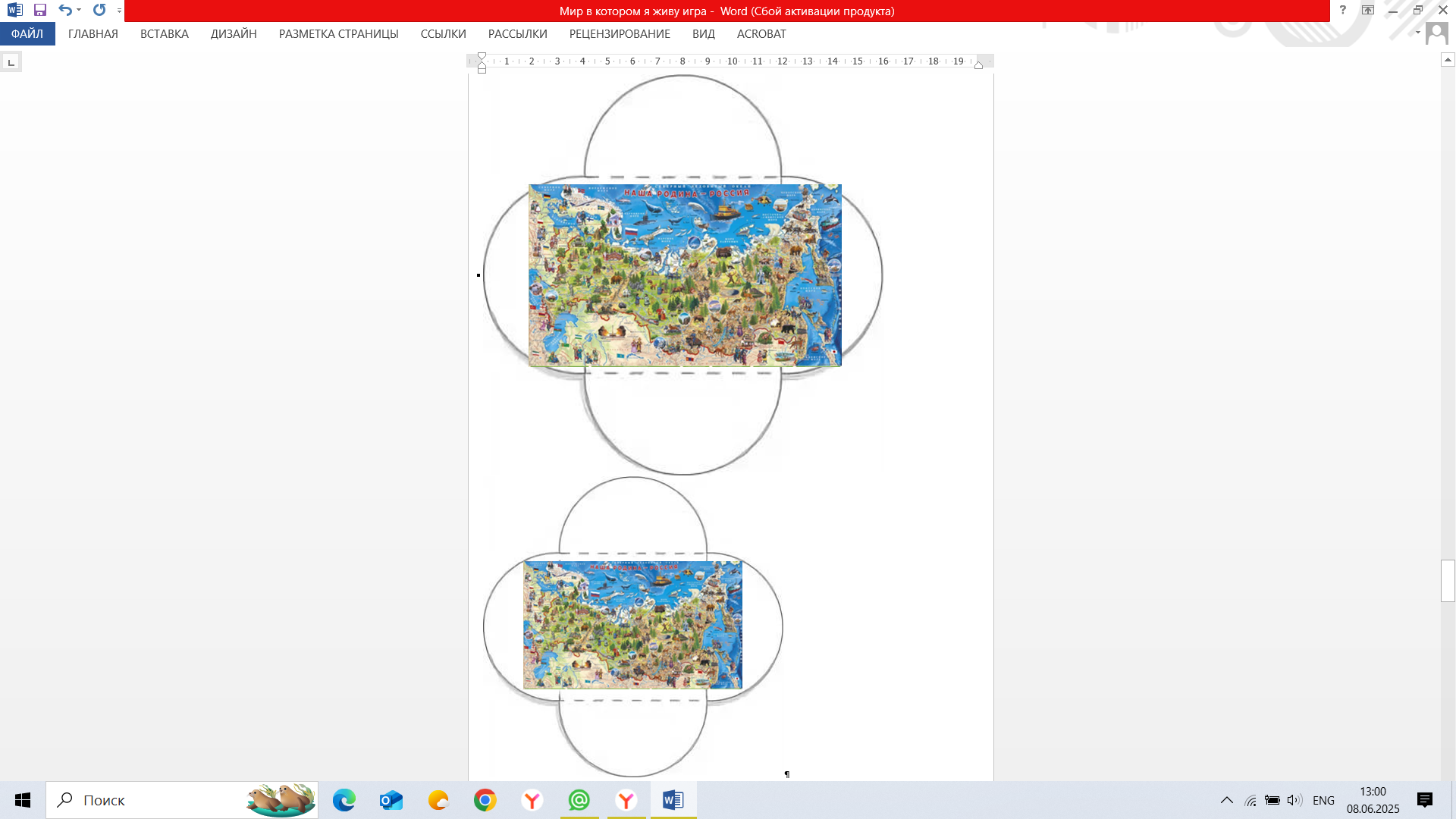Open Customize Quick Access Toolbar dropdown
Image resolution: width=1456 pixels, height=819 pixels.
click(119, 11)
